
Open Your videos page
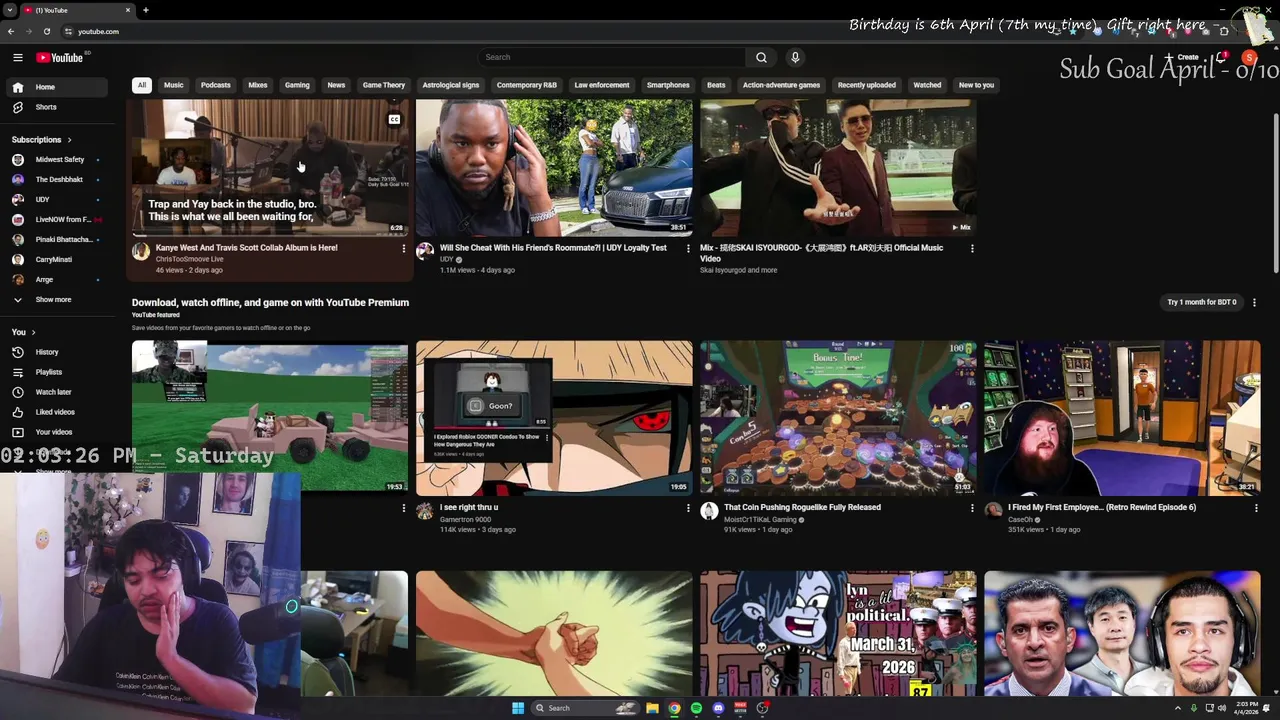tap(57, 432)
